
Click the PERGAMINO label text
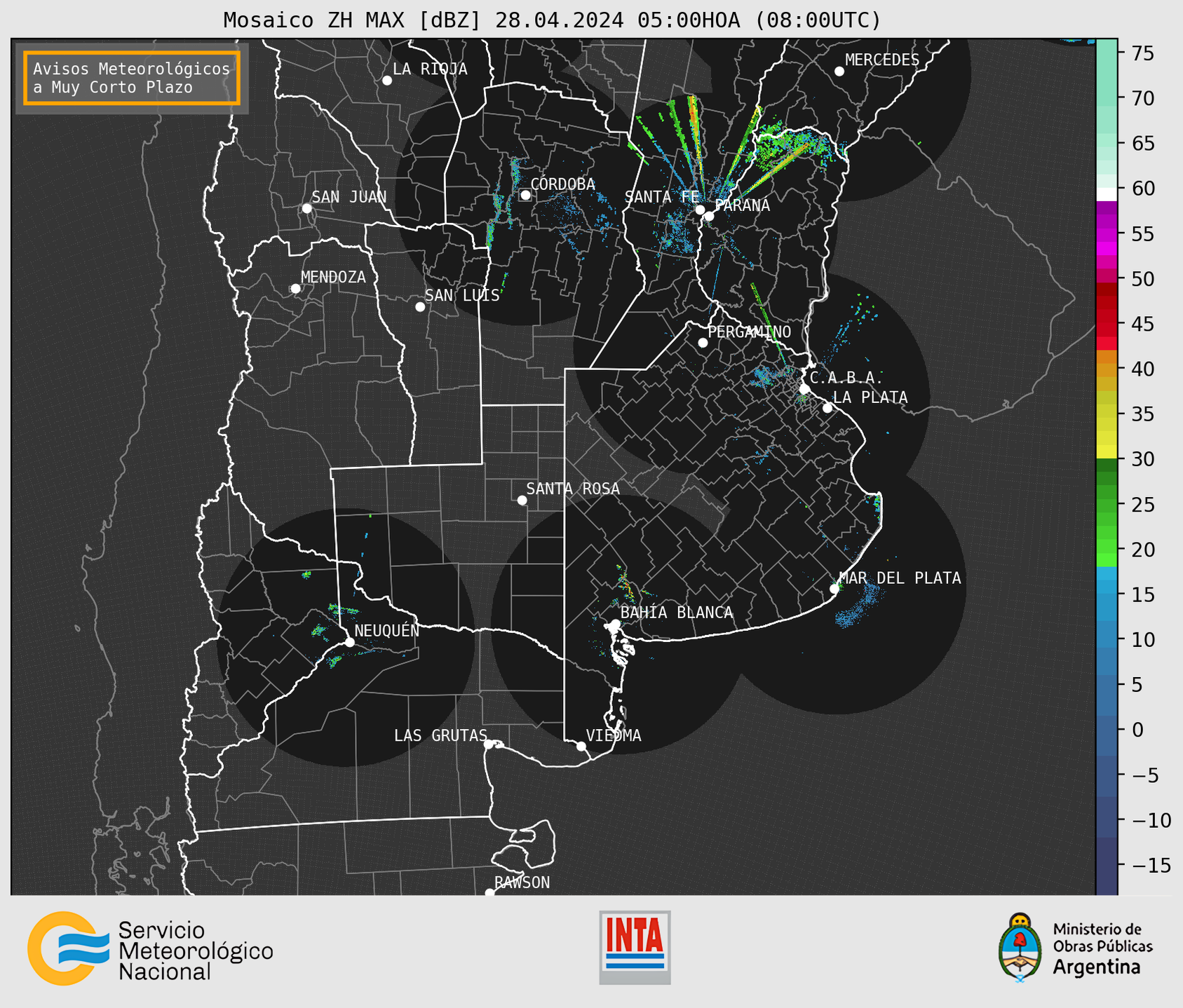pyautogui.click(x=749, y=332)
